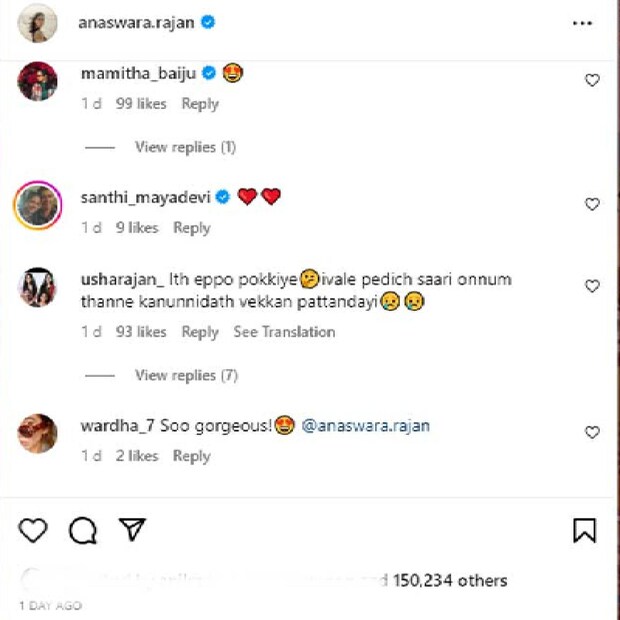Click anaswara.rajan profile picture in header

pos(38,24)
